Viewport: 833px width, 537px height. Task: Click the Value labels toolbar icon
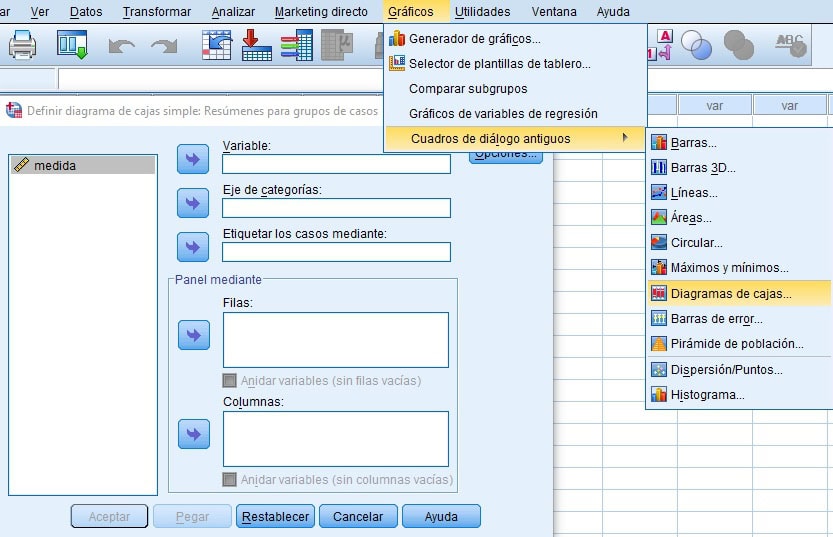[x=660, y=45]
